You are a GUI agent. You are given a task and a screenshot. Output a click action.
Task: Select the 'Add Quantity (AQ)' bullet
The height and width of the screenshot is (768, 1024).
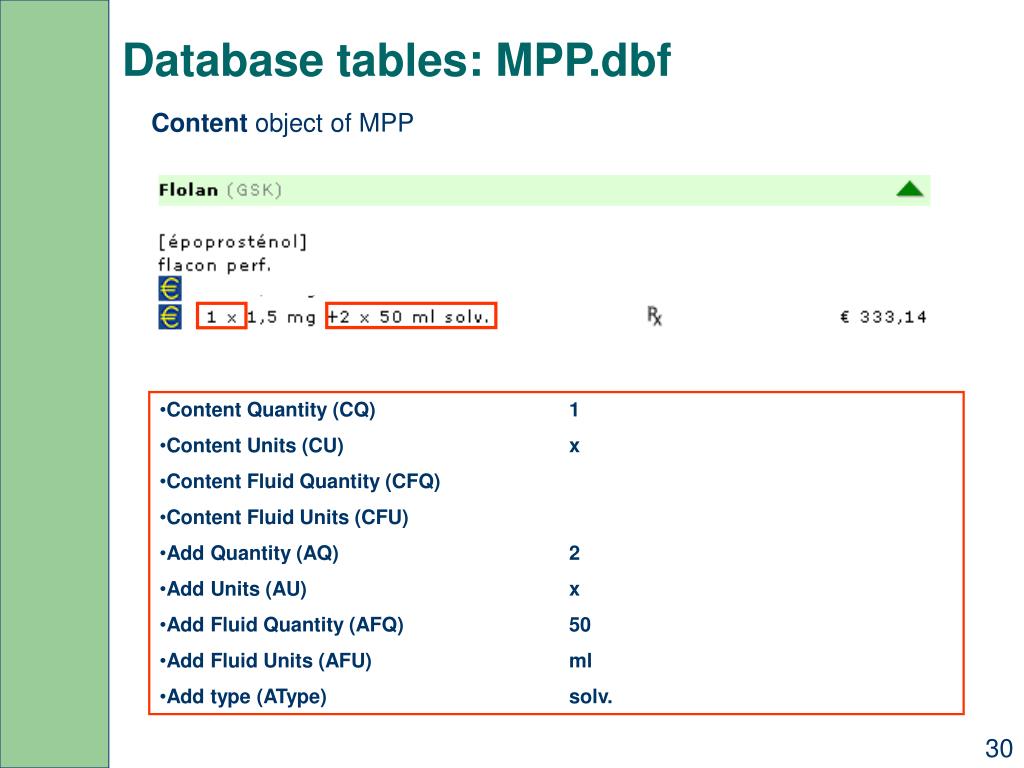click(x=250, y=553)
